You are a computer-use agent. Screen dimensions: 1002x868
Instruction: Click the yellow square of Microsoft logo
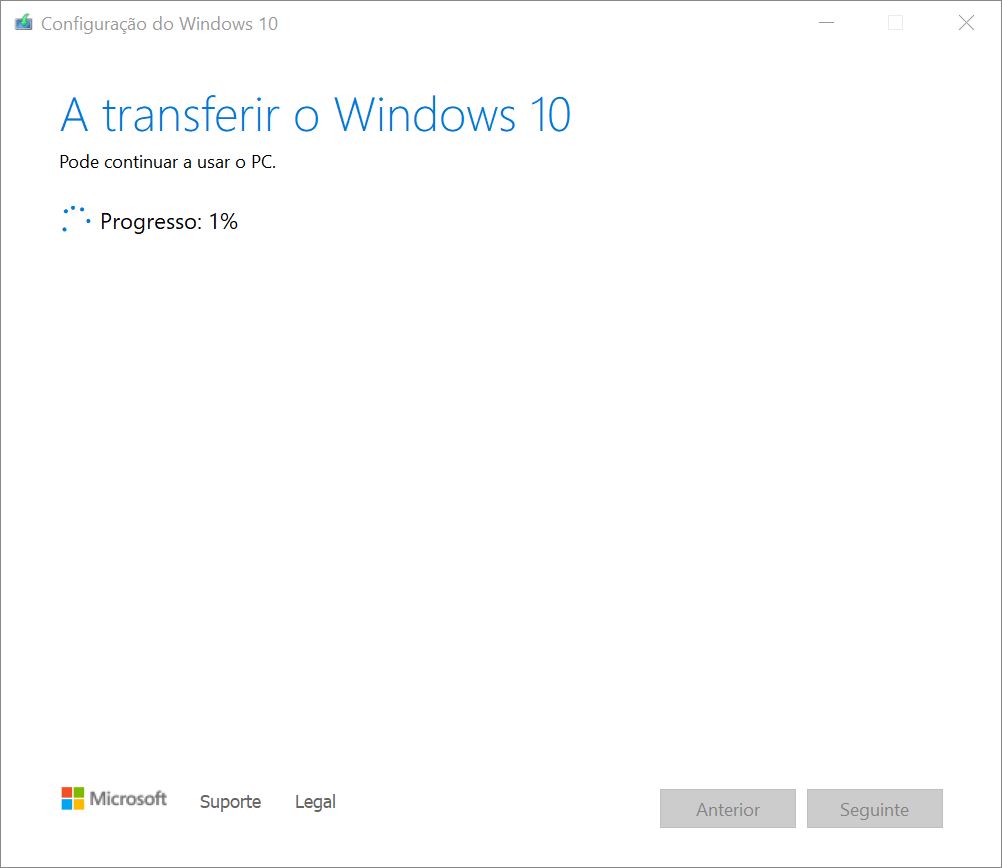(x=79, y=804)
